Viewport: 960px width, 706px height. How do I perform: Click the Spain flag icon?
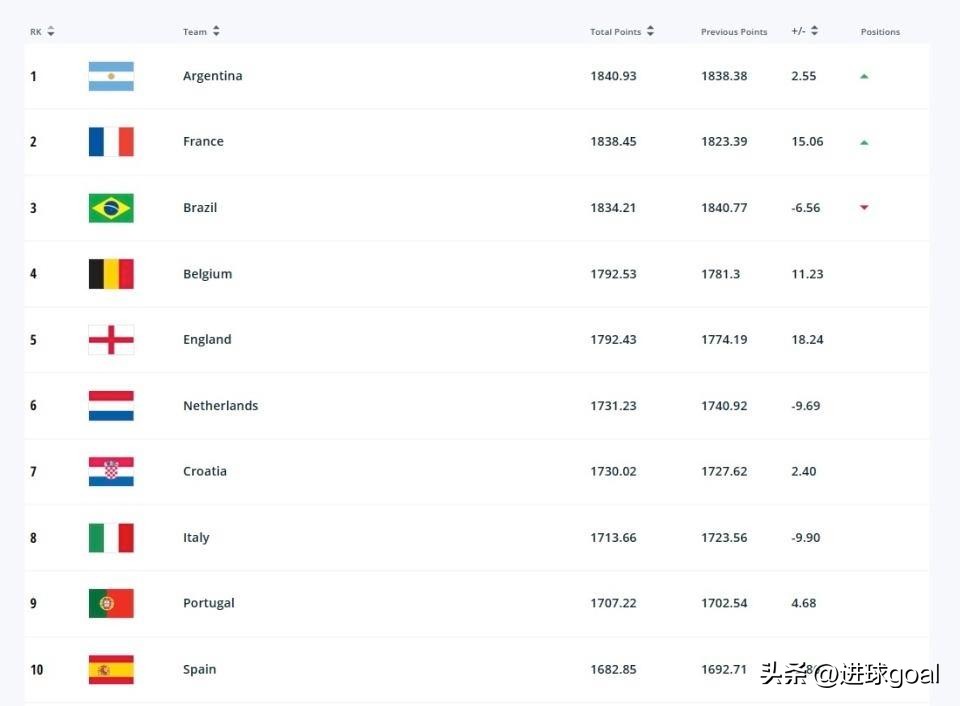click(x=111, y=670)
